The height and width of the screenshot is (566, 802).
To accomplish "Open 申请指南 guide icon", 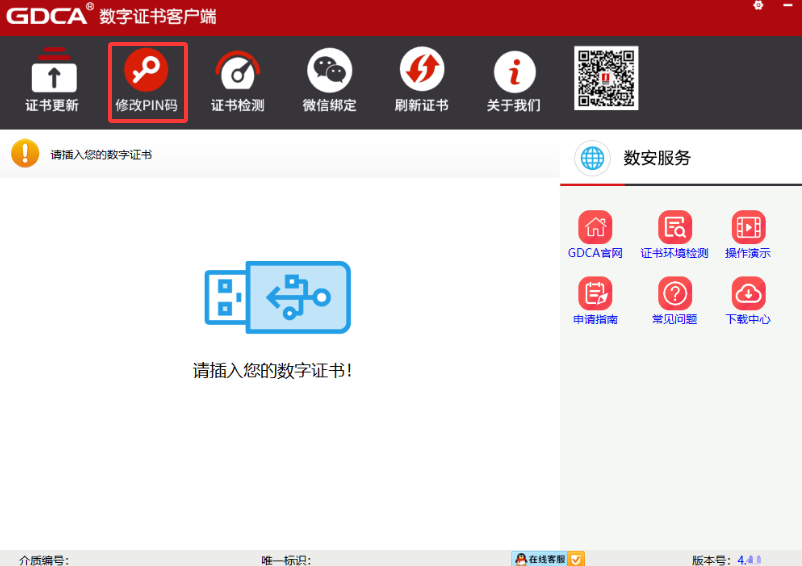I will click(x=595, y=294).
